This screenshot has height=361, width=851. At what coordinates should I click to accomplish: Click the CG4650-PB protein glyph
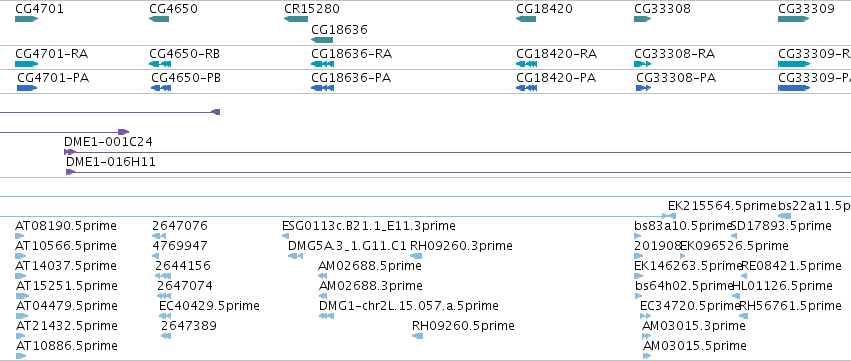tap(161, 88)
